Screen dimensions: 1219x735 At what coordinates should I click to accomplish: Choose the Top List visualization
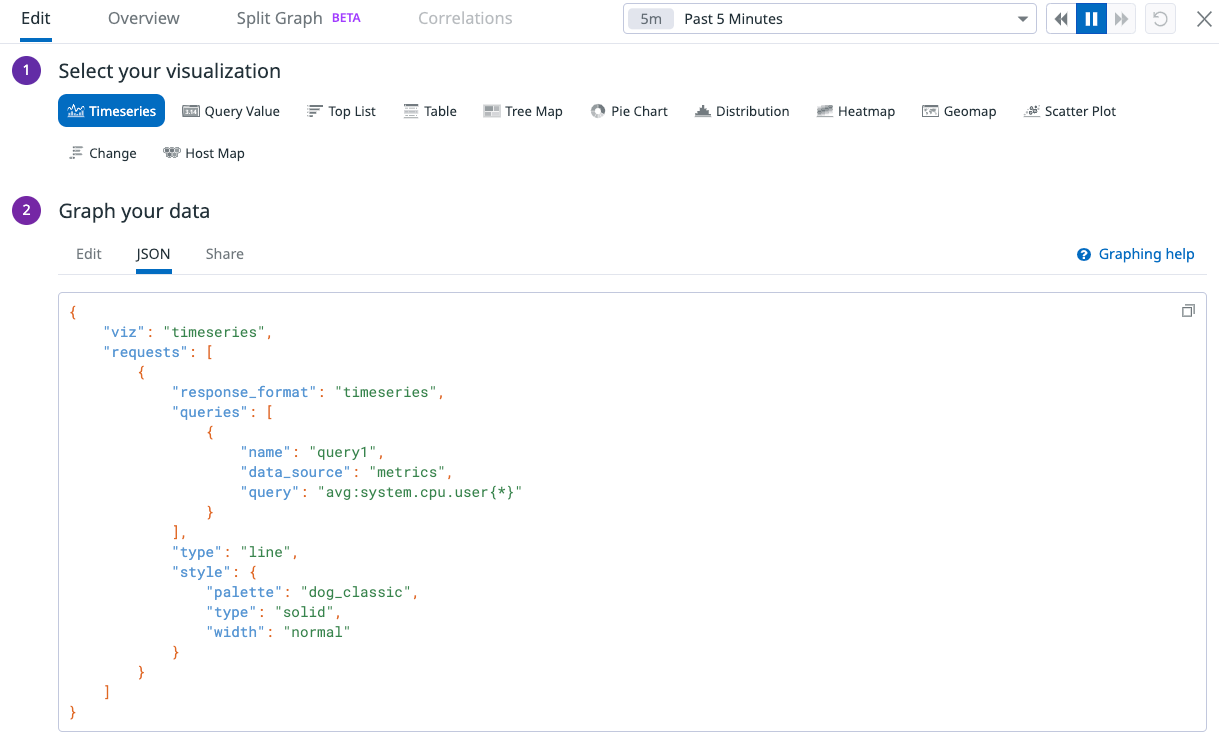(x=341, y=111)
